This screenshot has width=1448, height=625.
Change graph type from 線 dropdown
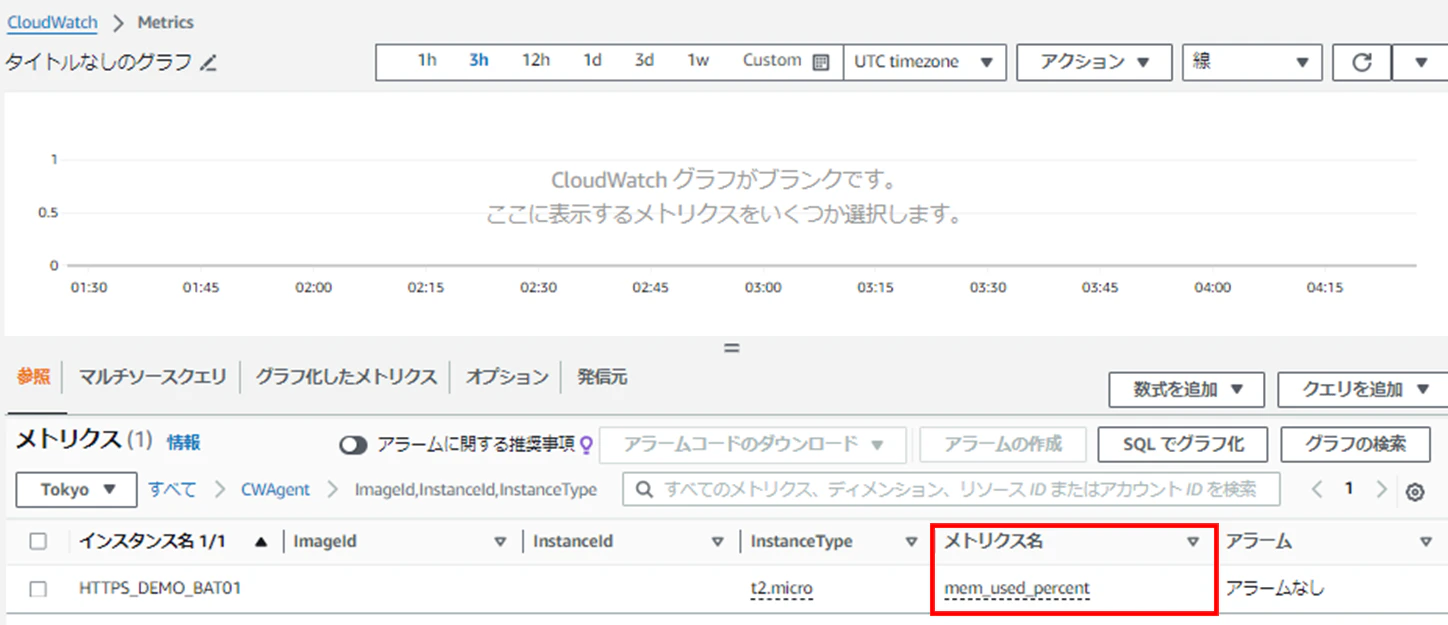point(1252,62)
